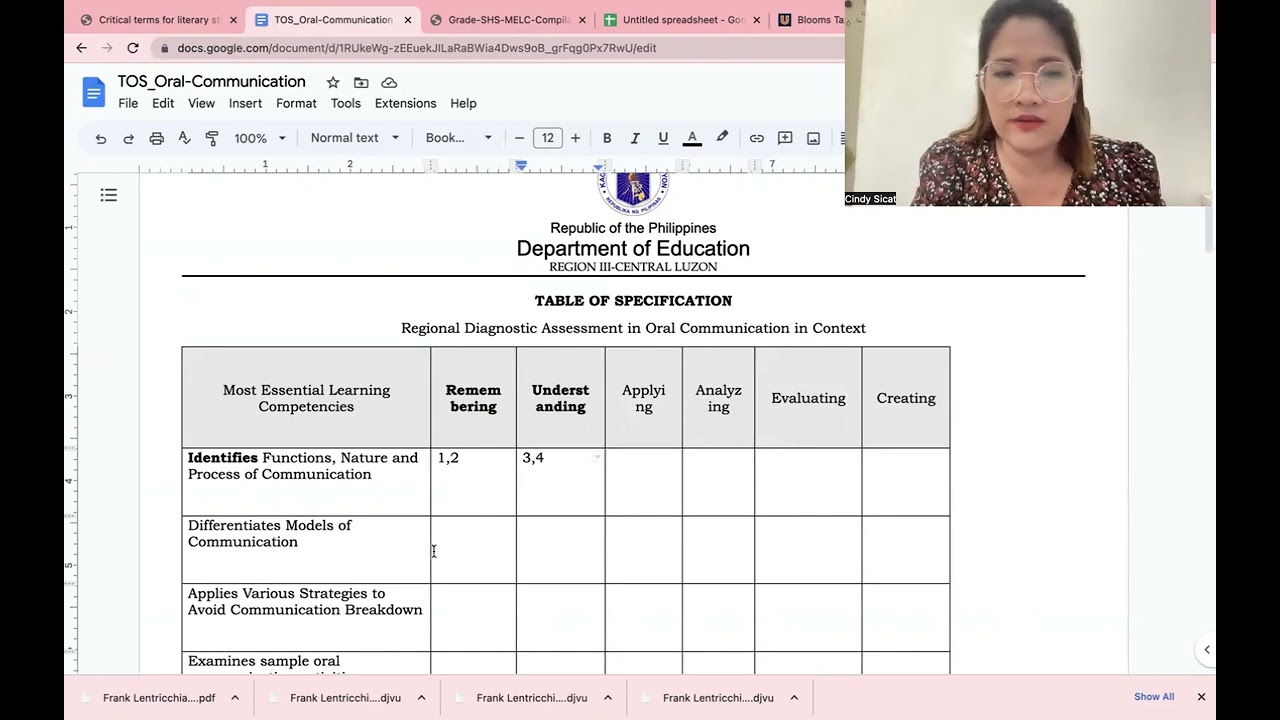Screen dimensions: 1280x720
Task: Increase the font size with plus
Action: tap(575, 138)
